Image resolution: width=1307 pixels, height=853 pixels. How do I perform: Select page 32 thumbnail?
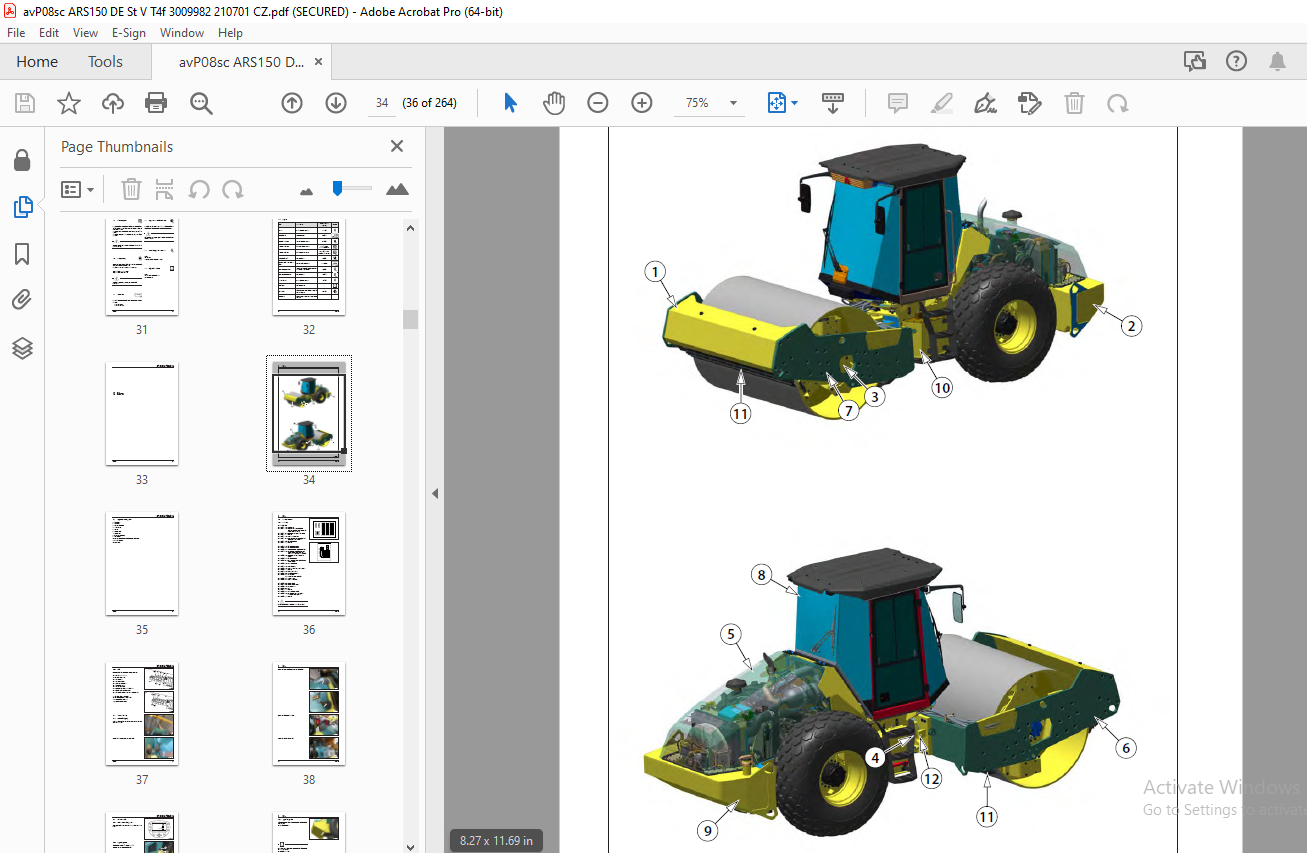[309, 267]
